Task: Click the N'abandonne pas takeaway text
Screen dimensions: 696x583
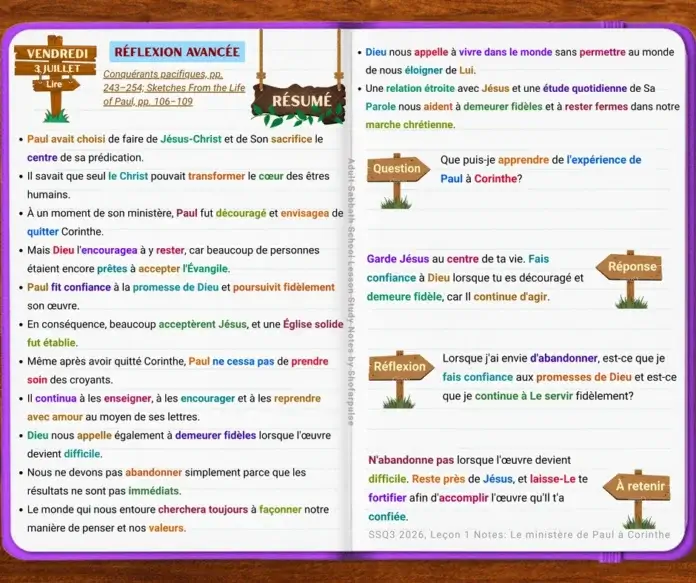Action: [x=478, y=488]
